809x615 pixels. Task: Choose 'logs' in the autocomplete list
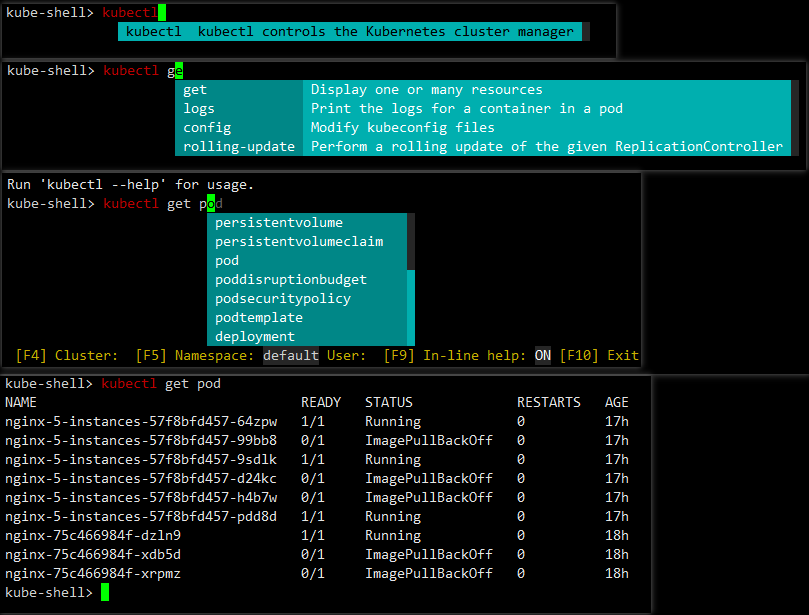click(198, 108)
